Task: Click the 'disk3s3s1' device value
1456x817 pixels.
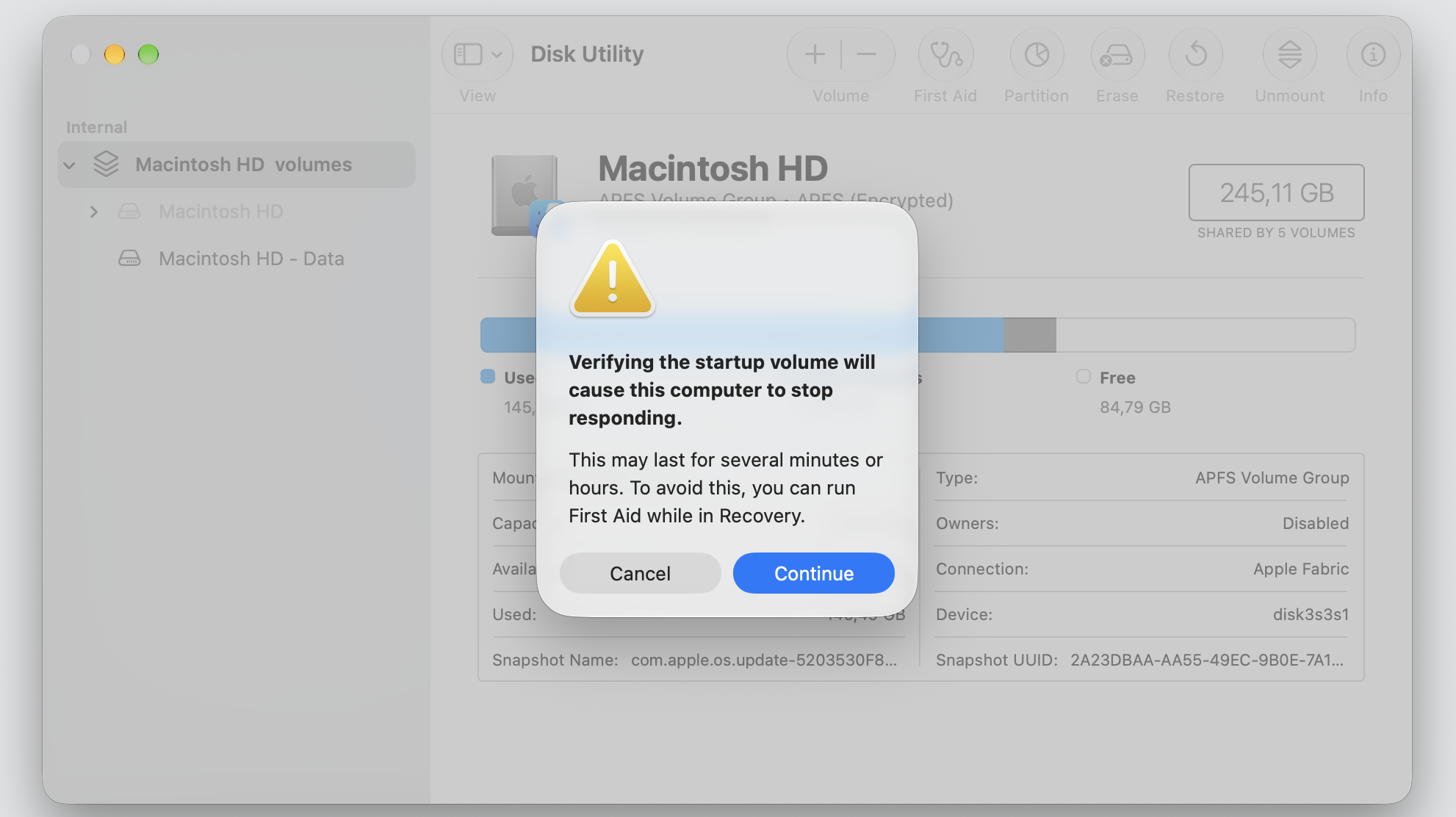Action: tap(1311, 614)
